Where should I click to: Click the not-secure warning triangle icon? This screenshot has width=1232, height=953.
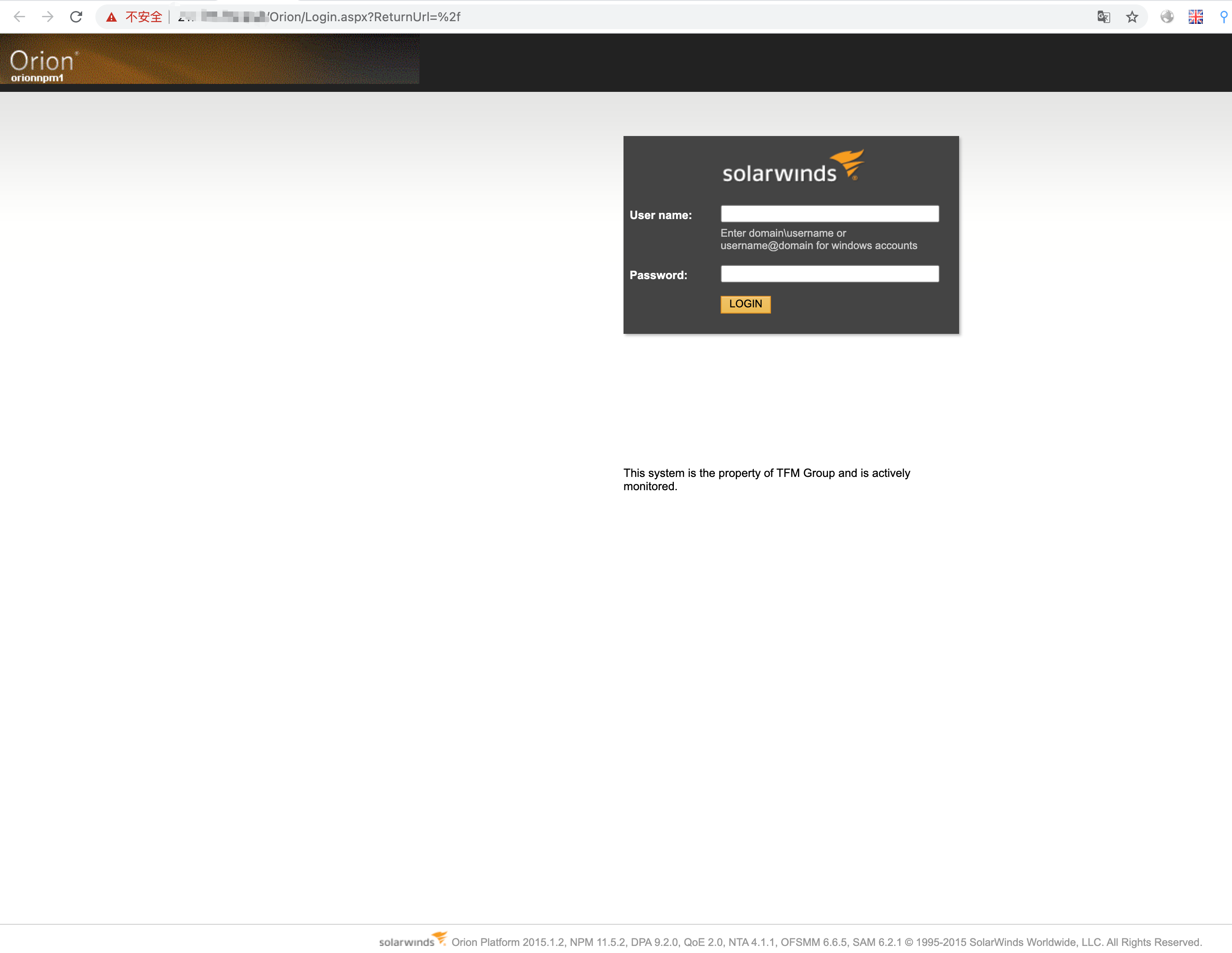(x=112, y=17)
